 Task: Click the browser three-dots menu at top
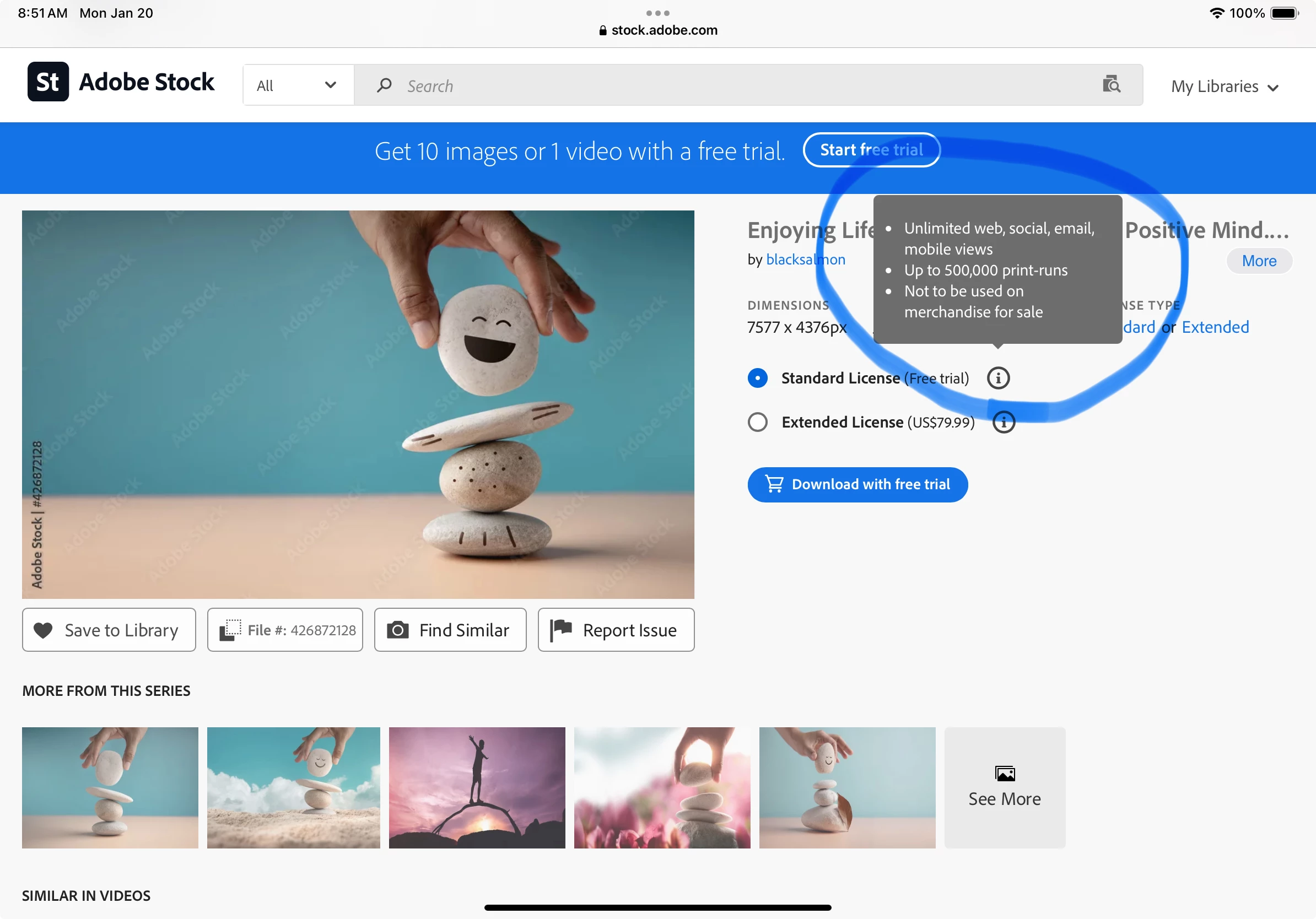pyautogui.click(x=657, y=13)
